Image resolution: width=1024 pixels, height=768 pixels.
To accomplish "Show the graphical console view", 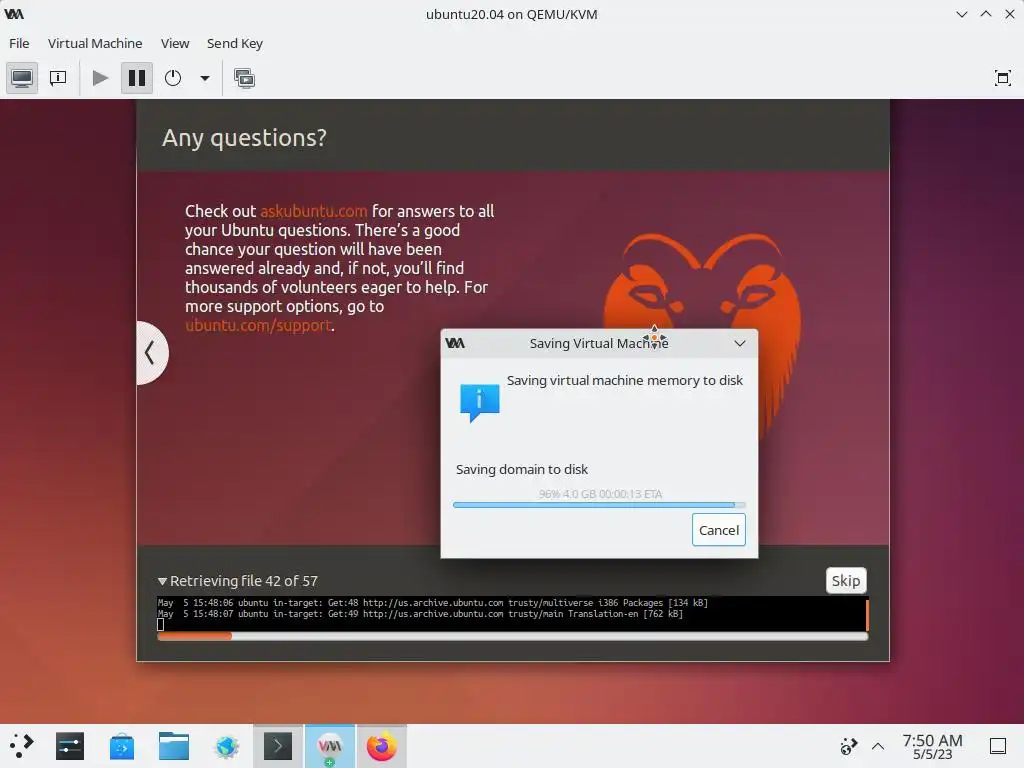I will 22,78.
